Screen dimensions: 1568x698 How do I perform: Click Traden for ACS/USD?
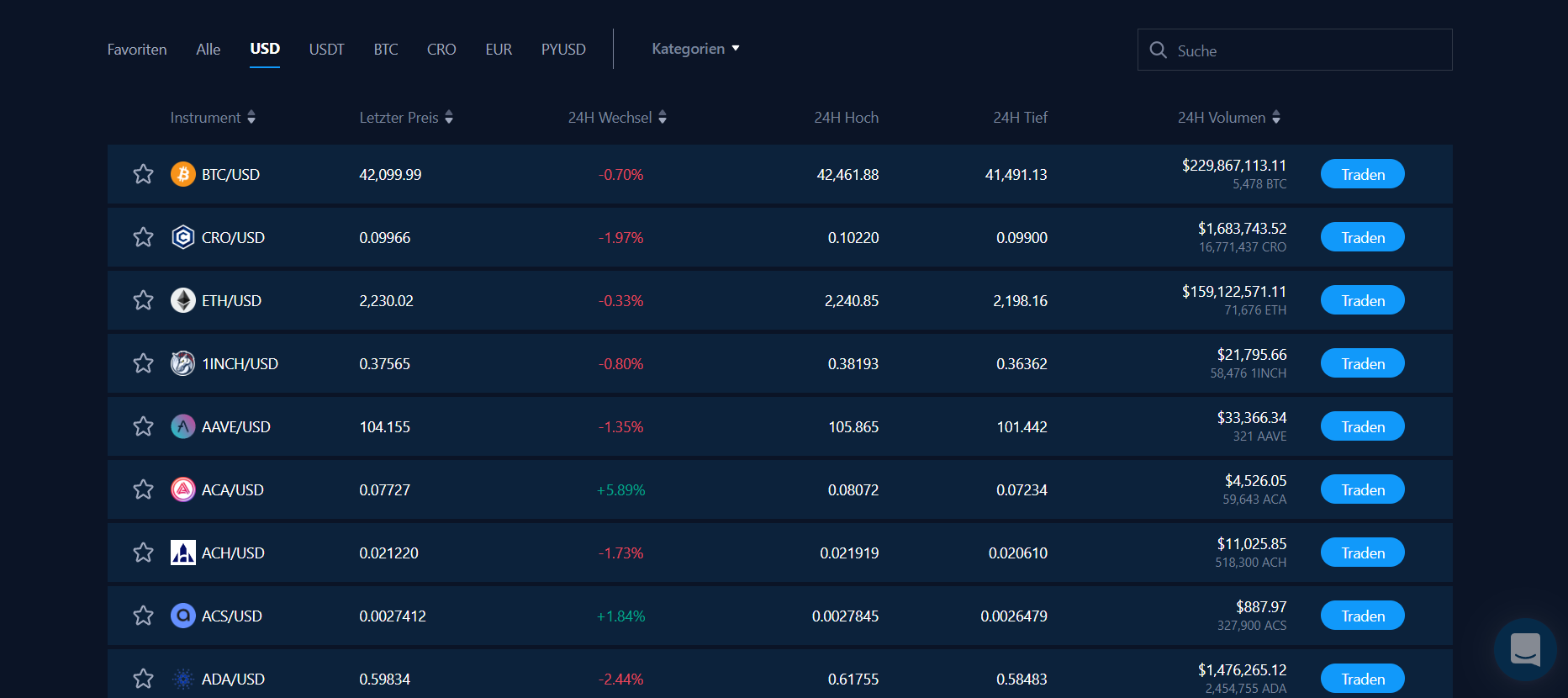tap(1363, 616)
